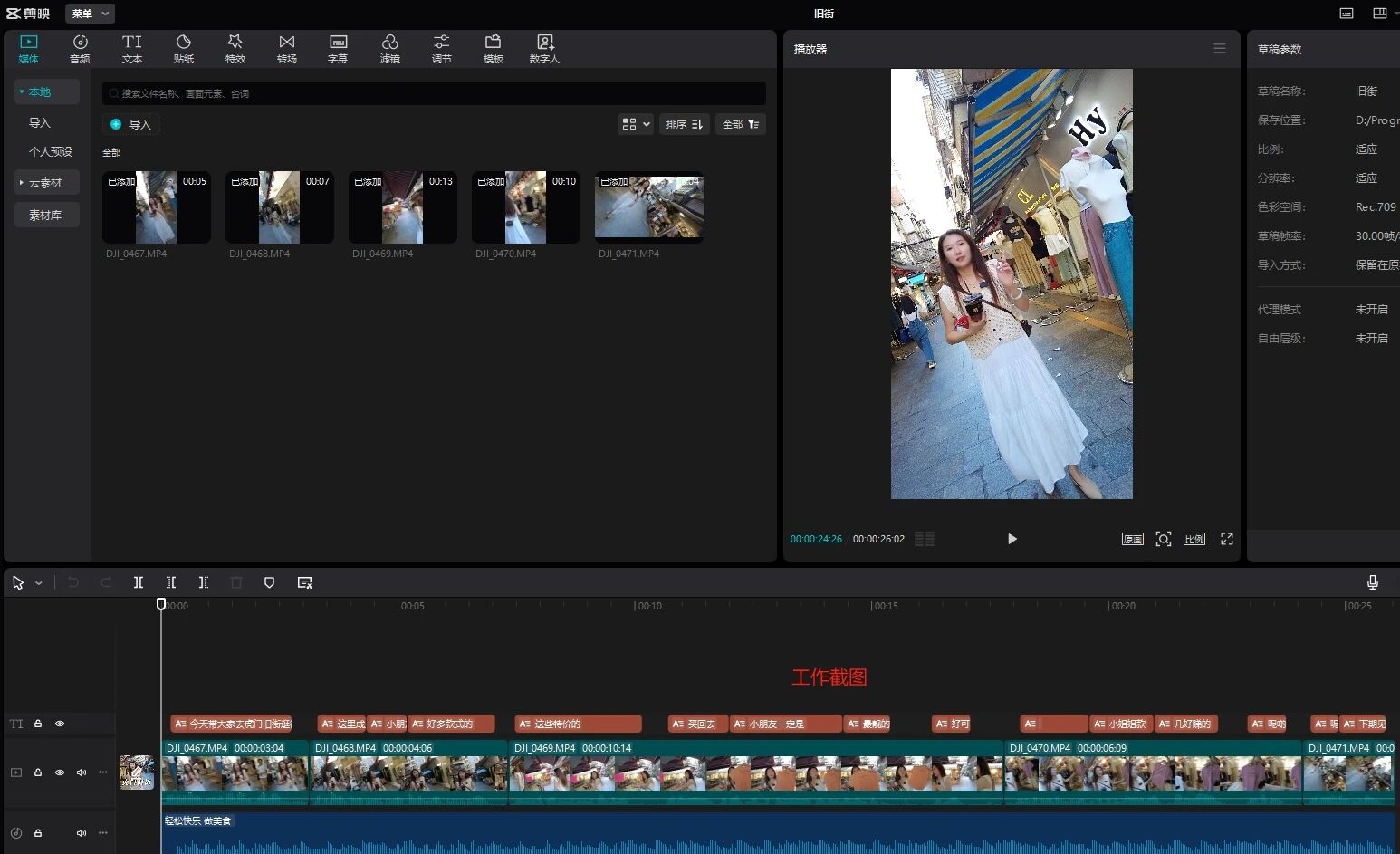
Task: Click the 比例 ratio button in the player
Action: [1194, 539]
